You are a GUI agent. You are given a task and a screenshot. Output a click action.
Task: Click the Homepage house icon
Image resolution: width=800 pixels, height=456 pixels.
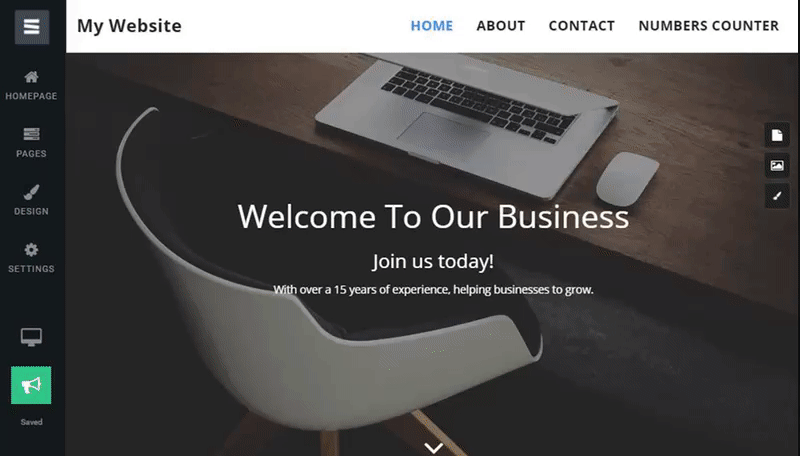(x=31, y=77)
